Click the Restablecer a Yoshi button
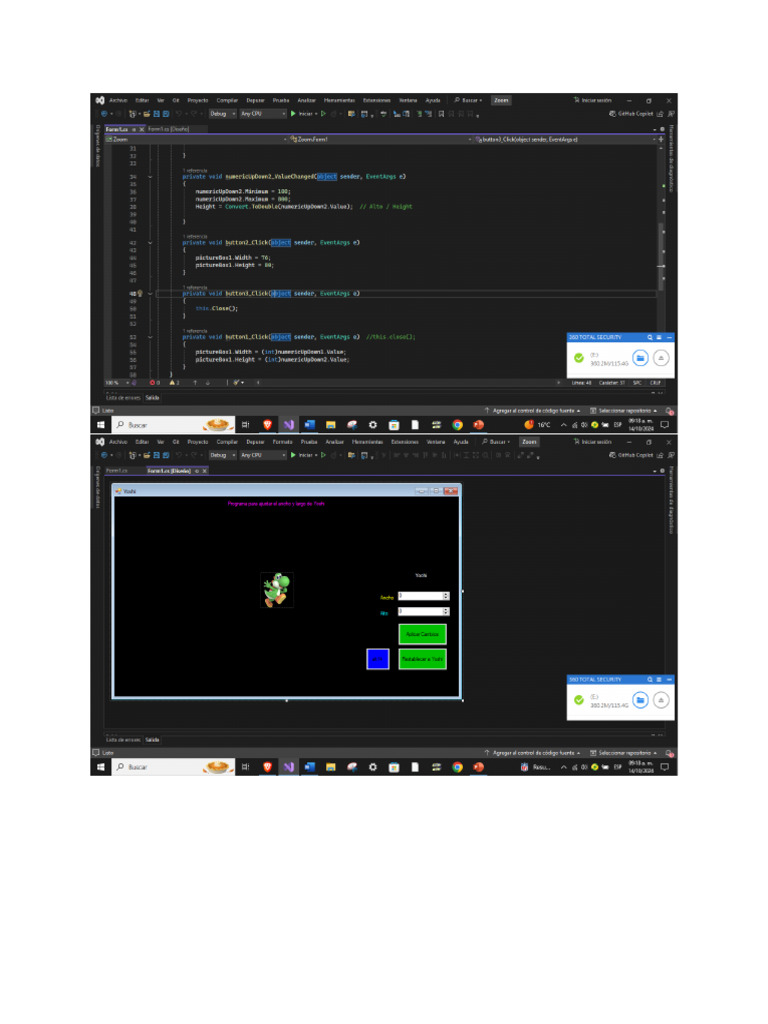 pyautogui.click(x=423, y=659)
